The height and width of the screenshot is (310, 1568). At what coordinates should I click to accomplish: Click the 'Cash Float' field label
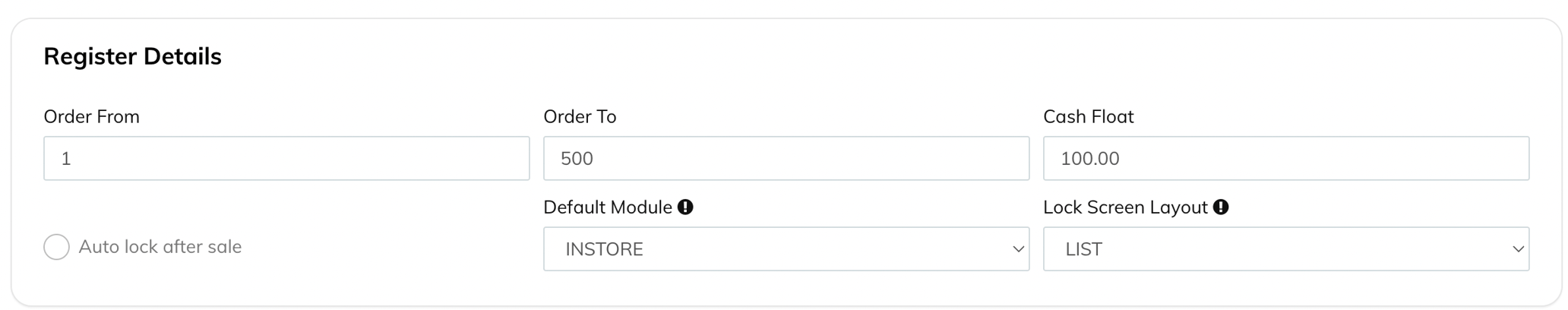(x=1088, y=117)
